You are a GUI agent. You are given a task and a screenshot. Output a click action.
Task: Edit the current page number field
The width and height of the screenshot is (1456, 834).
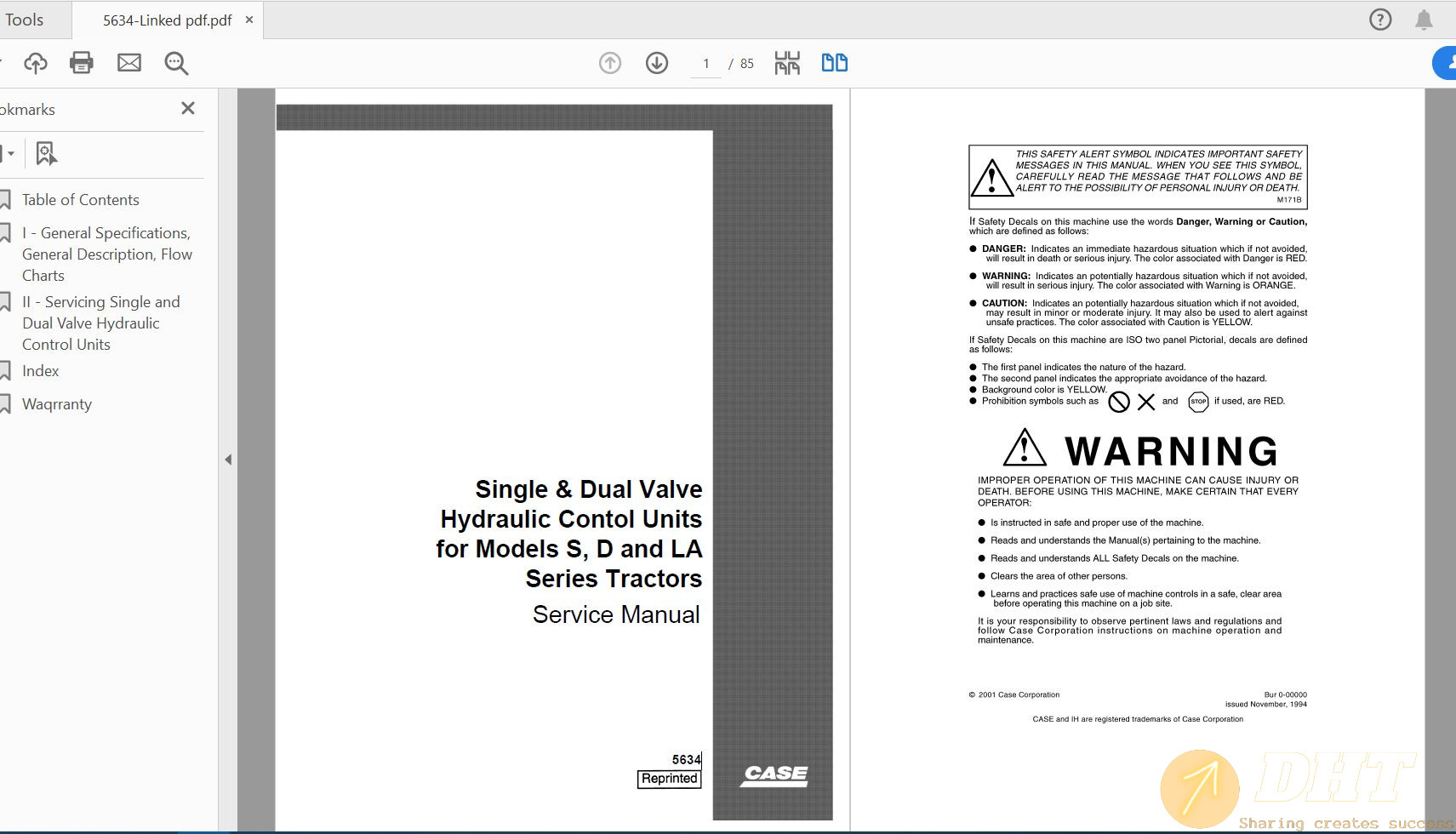(706, 64)
